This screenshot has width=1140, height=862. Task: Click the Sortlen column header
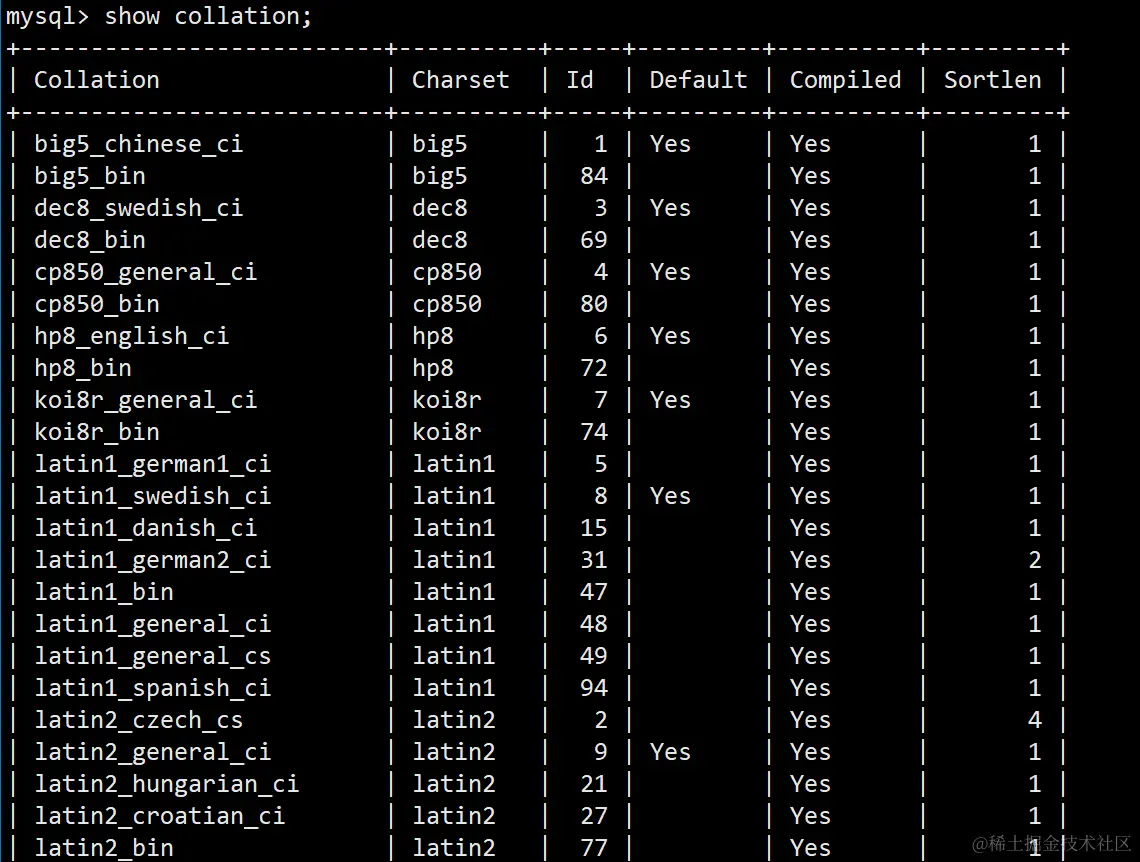pyautogui.click(x=992, y=80)
